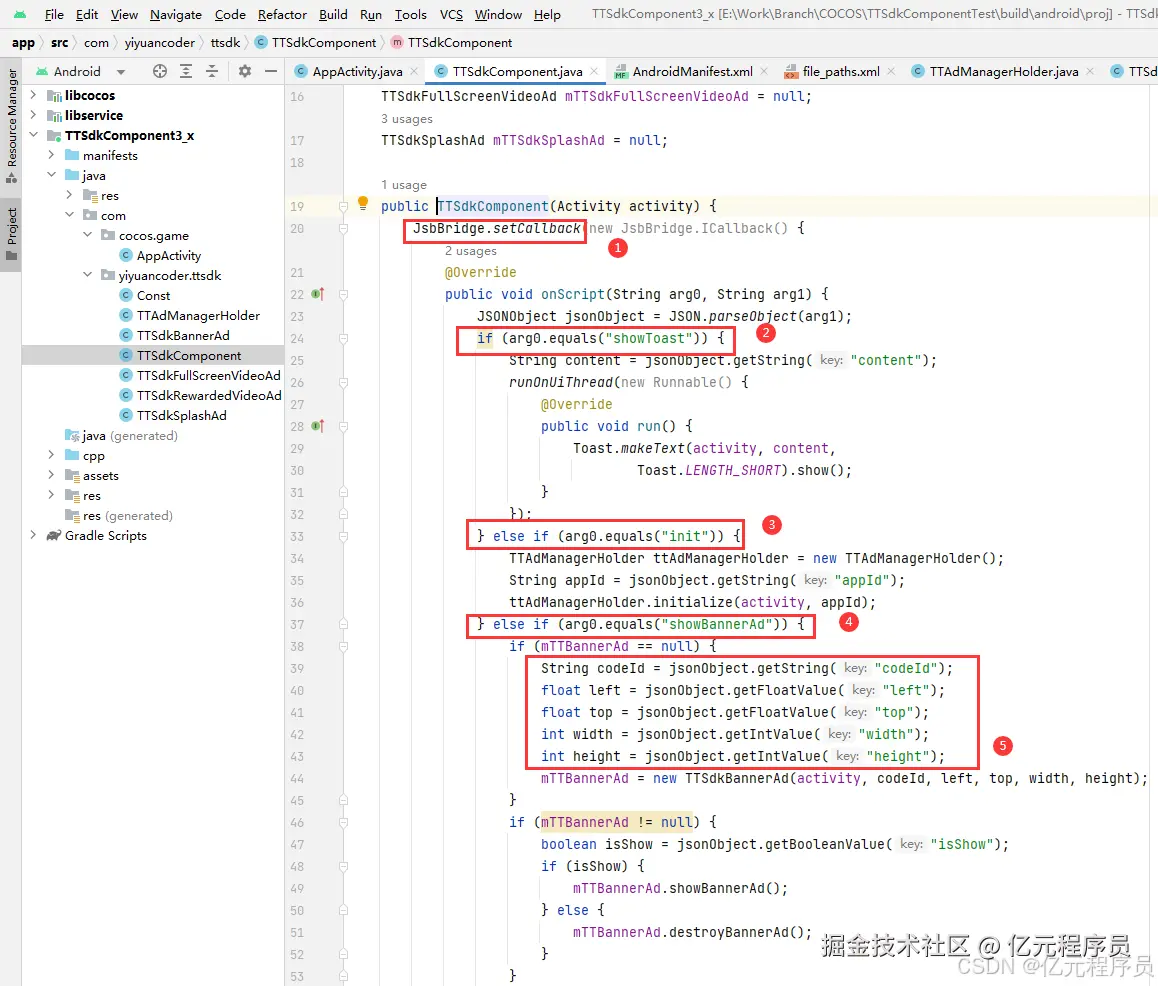Click the '1 usage' hint above constructor
1158x986 pixels.
pos(404,185)
